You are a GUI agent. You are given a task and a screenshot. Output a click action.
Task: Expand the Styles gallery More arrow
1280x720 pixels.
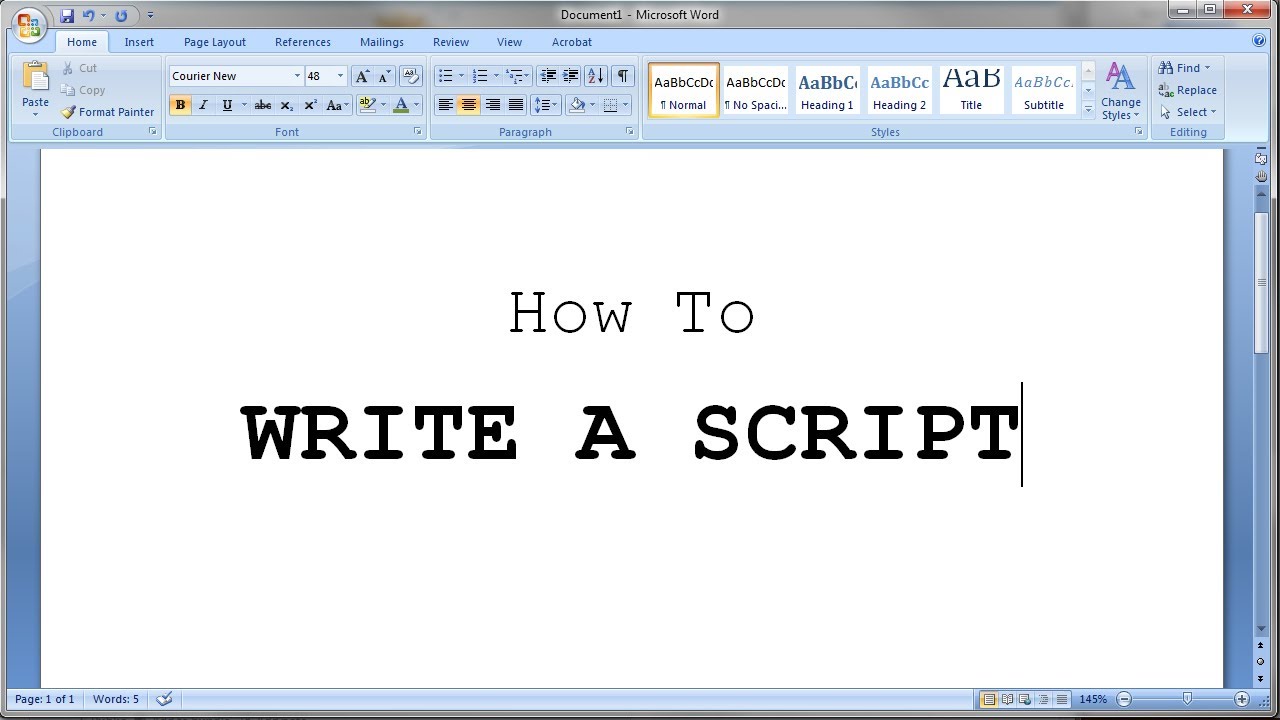(x=1088, y=111)
